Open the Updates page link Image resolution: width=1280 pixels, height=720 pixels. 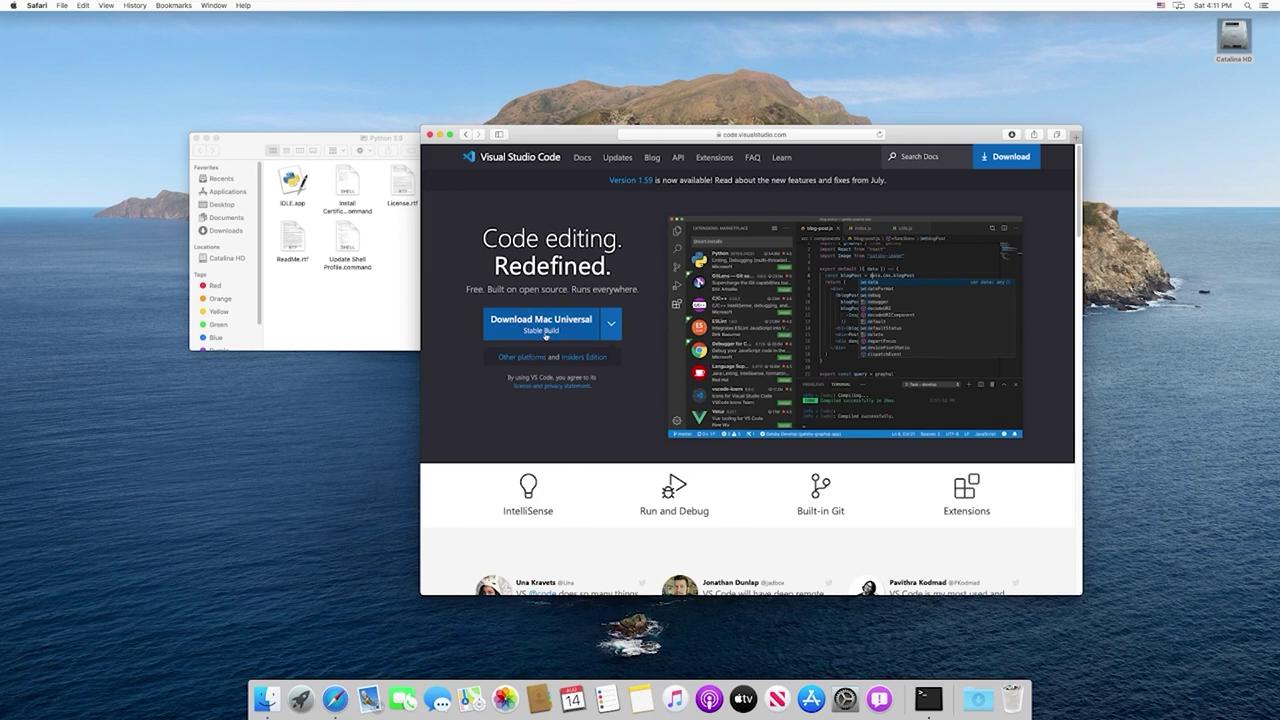click(617, 157)
